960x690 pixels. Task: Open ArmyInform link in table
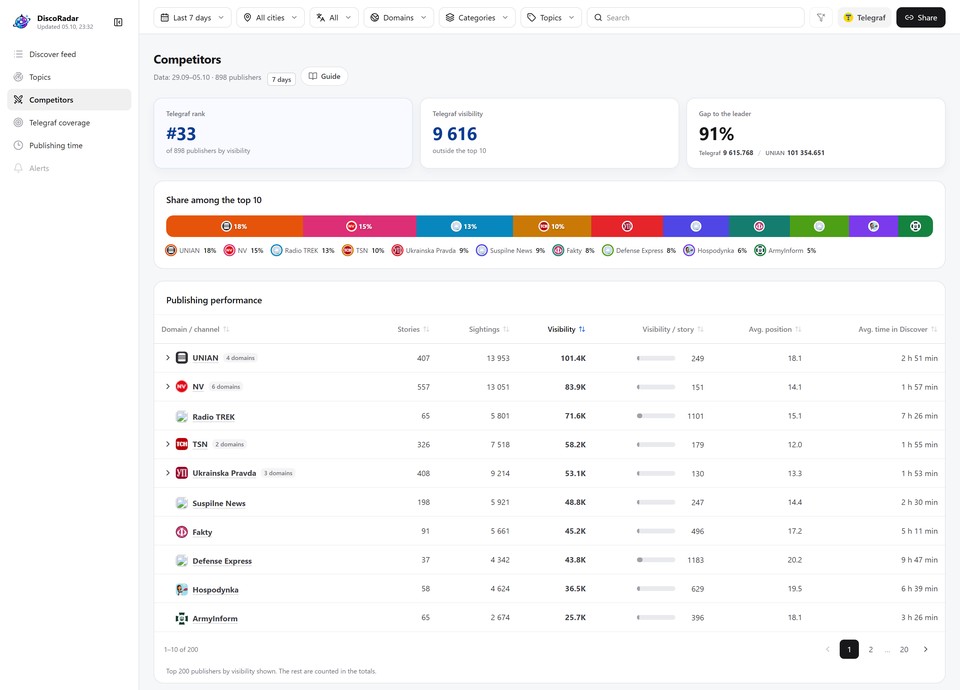pyautogui.click(x=215, y=618)
